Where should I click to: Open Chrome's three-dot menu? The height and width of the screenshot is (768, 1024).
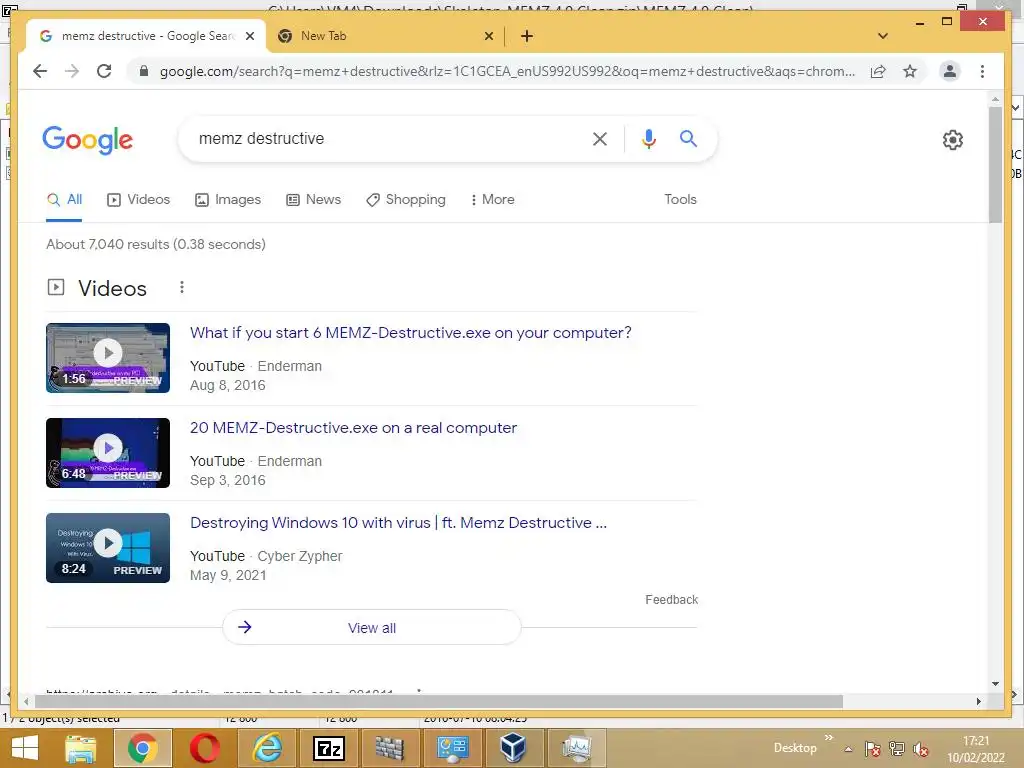[982, 71]
